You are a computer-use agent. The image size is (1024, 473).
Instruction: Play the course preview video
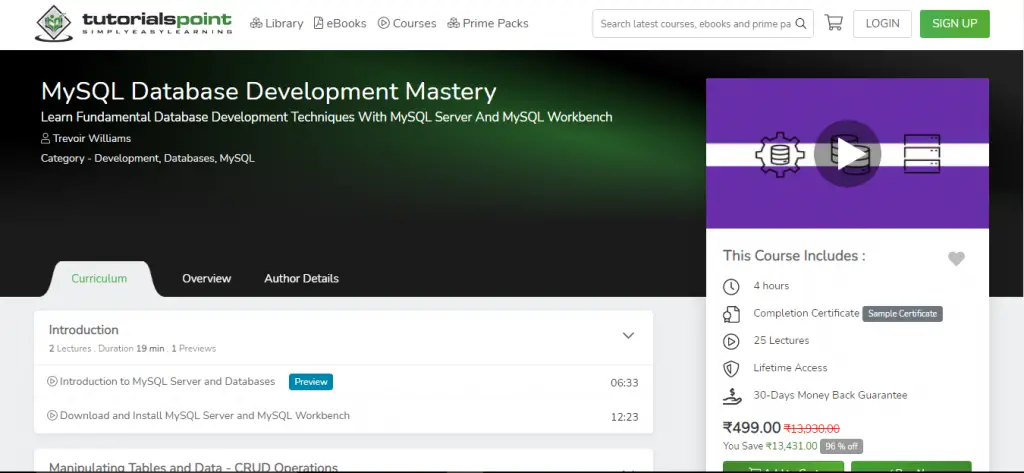(846, 154)
